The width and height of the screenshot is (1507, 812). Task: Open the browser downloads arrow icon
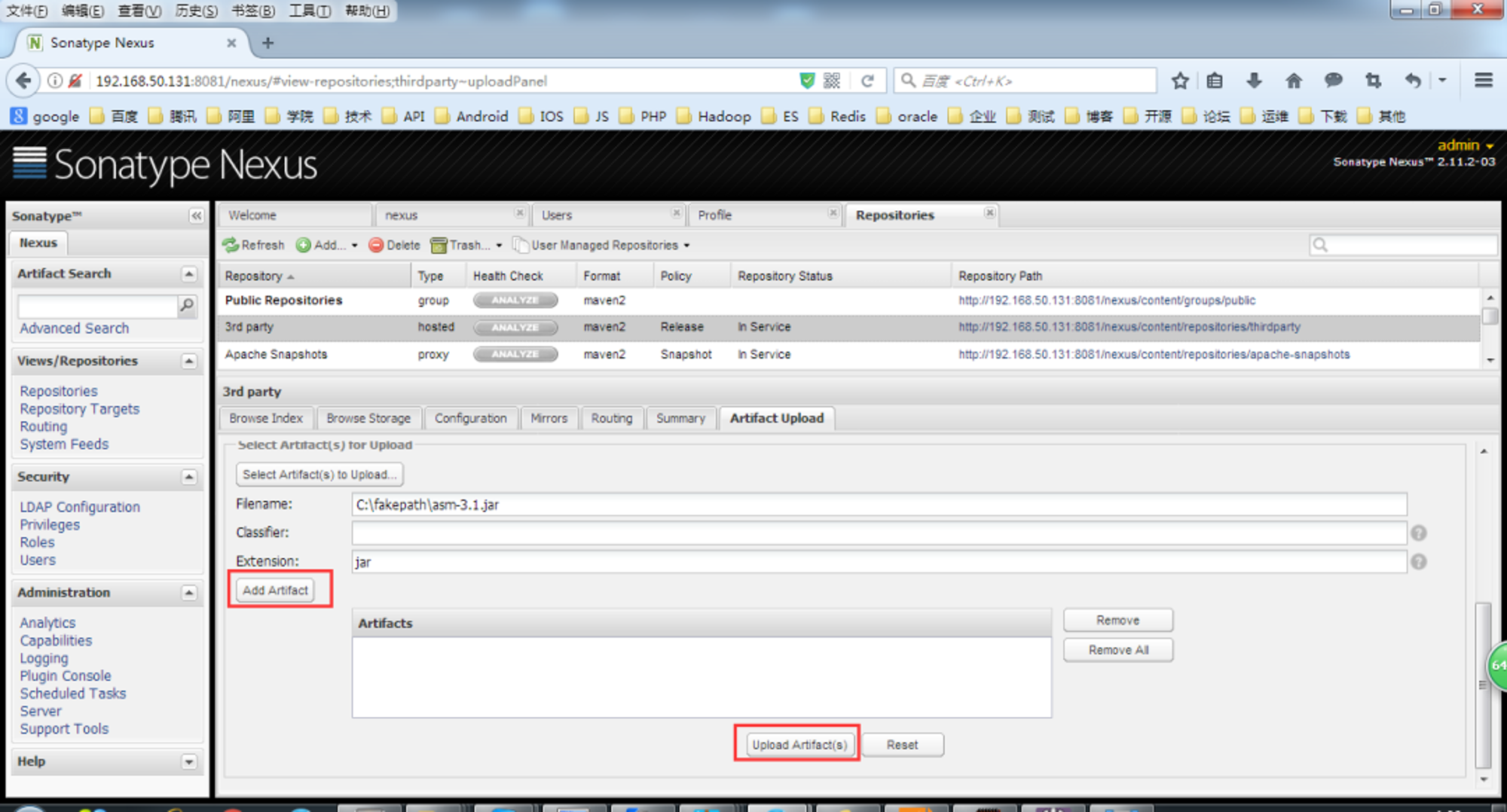pos(1254,81)
